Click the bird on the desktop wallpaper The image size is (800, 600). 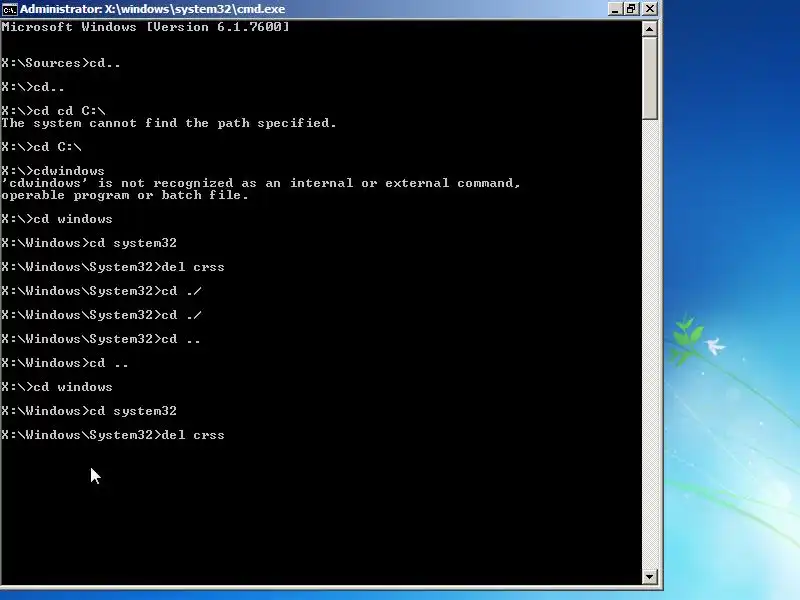point(715,346)
